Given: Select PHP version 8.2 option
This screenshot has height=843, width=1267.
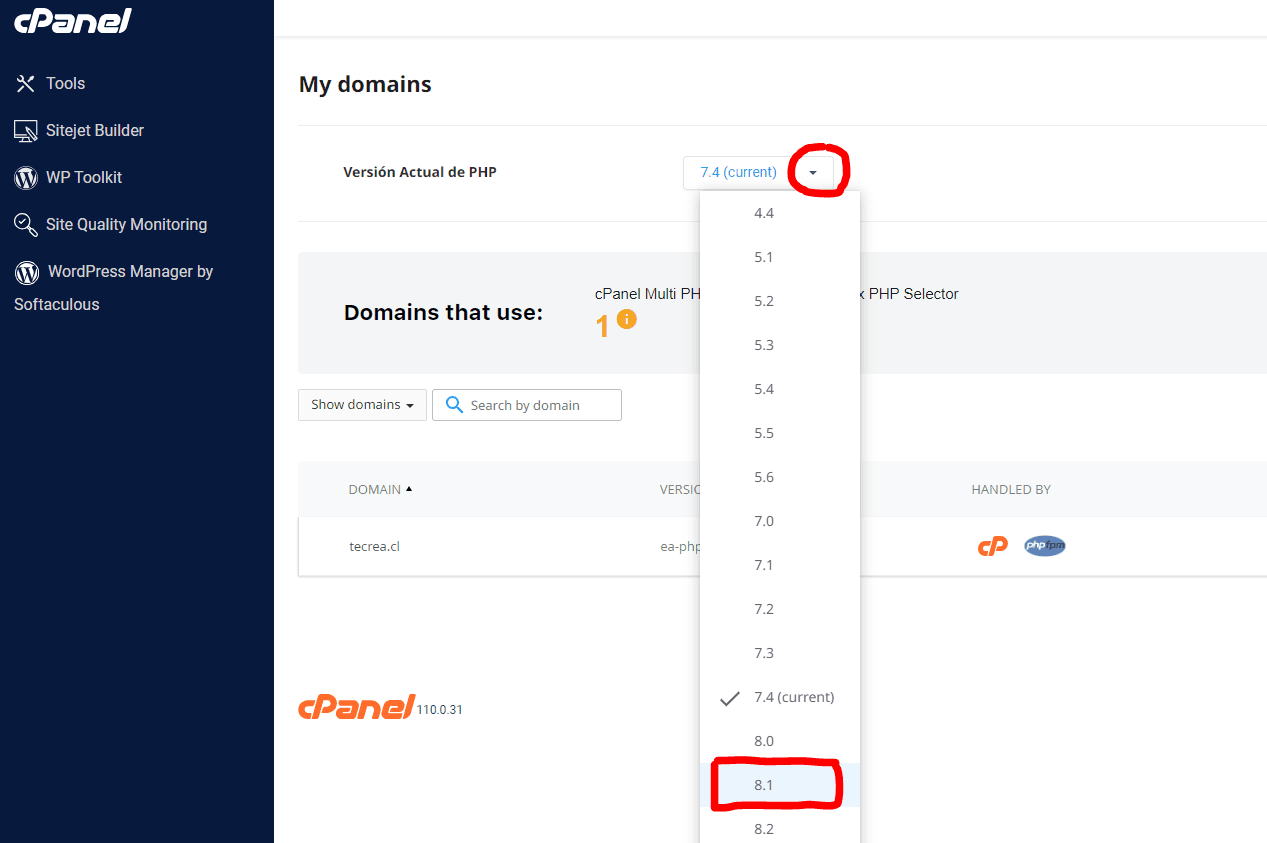Looking at the screenshot, I should (764, 829).
